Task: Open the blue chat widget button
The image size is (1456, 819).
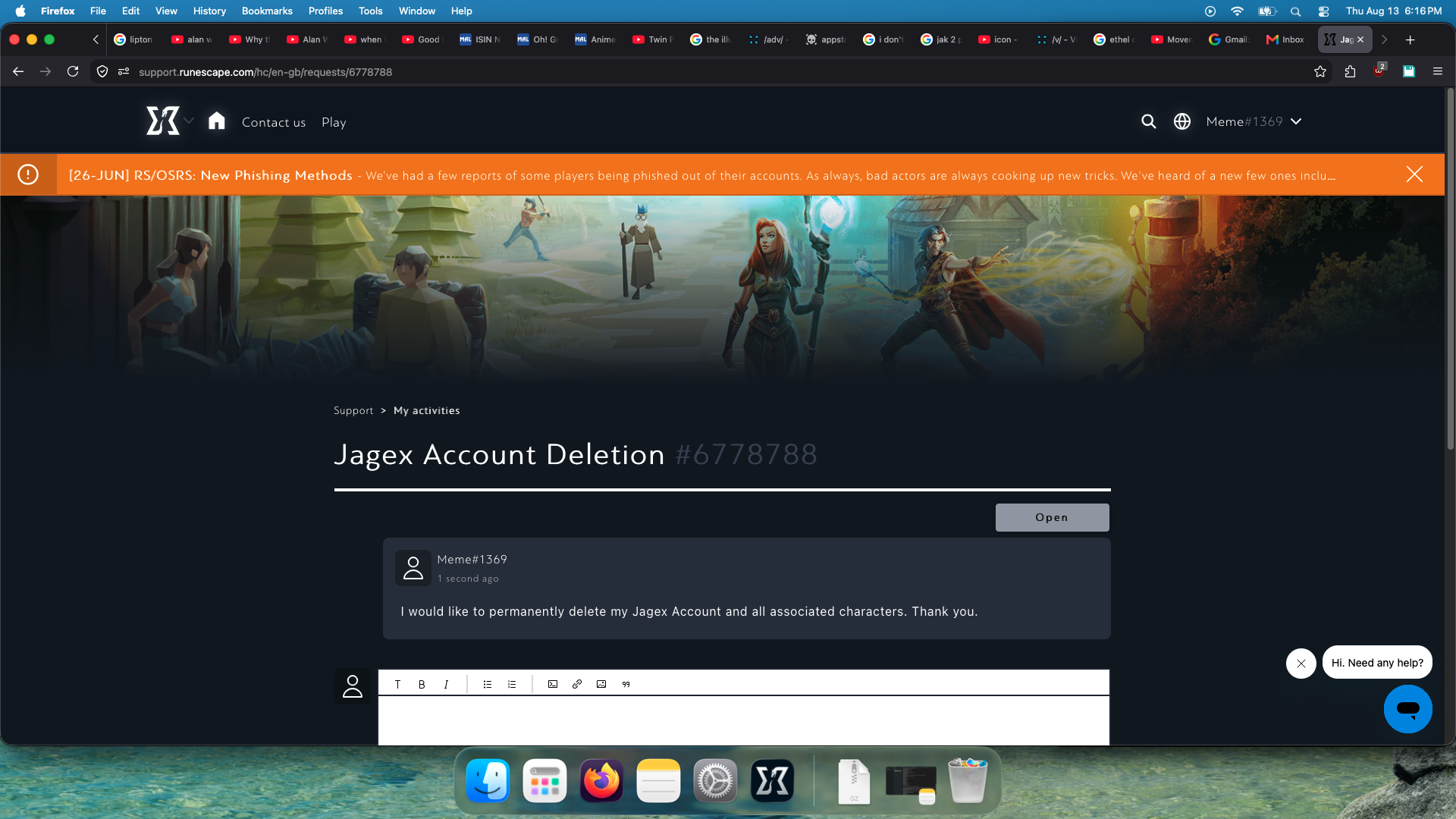Action: [x=1408, y=709]
